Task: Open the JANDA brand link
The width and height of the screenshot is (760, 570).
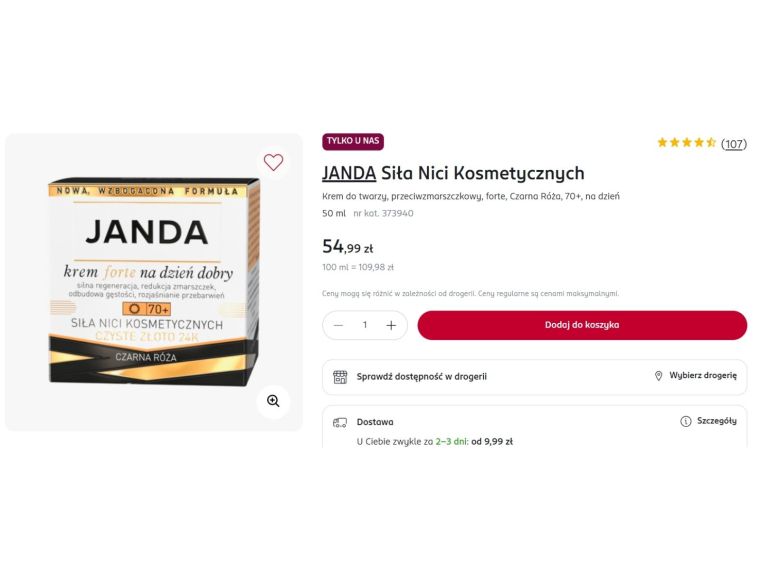Action: coord(349,173)
